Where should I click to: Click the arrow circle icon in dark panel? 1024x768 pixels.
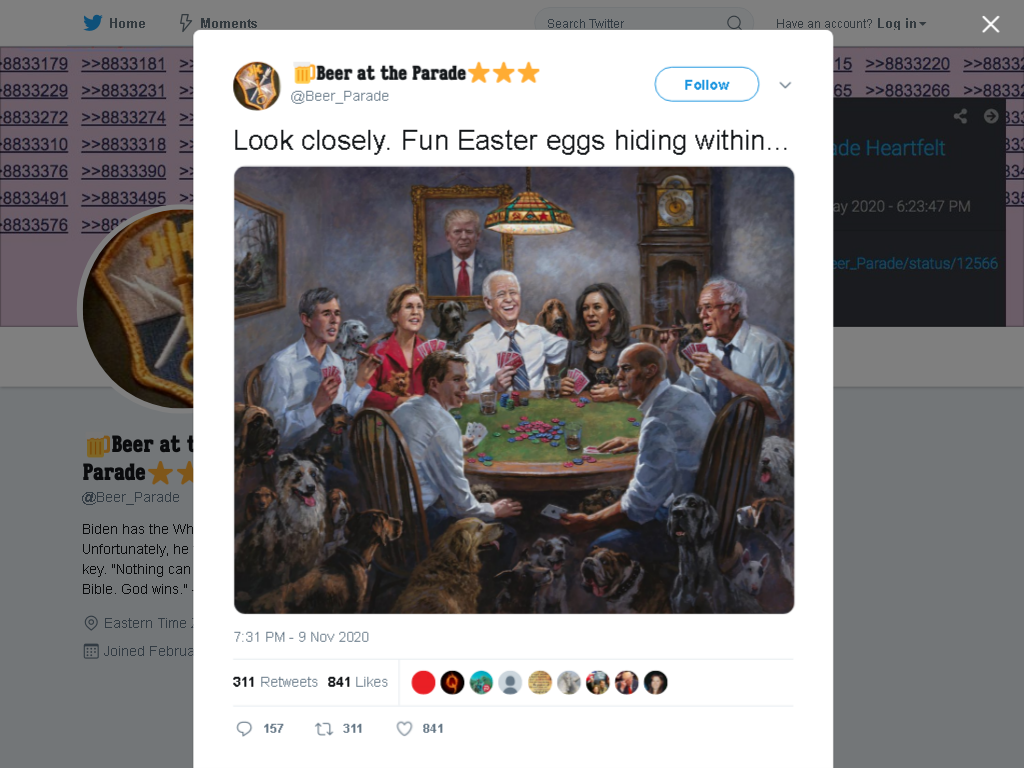(x=991, y=116)
